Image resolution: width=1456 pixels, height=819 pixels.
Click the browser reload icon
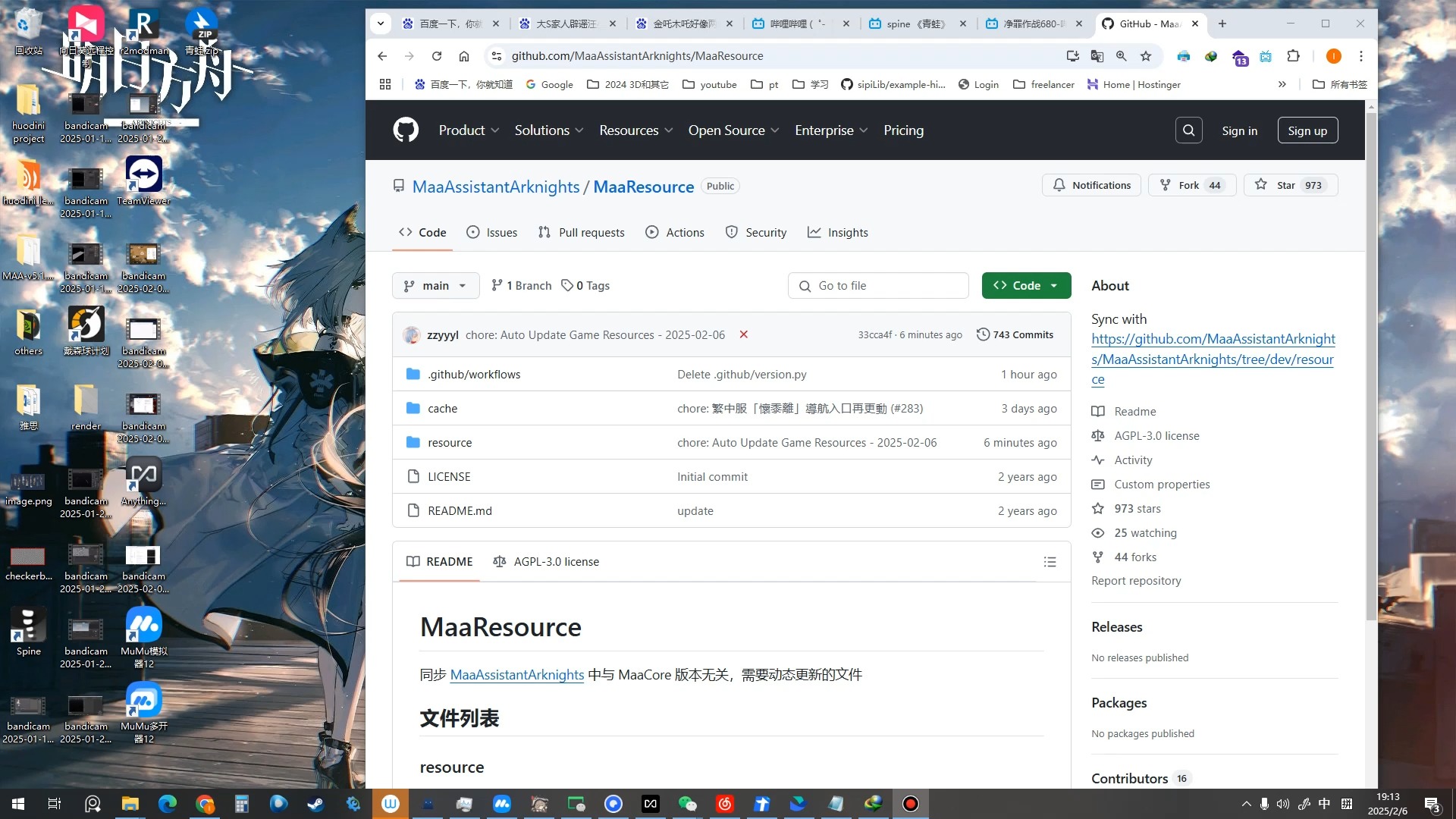coord(437,56)
